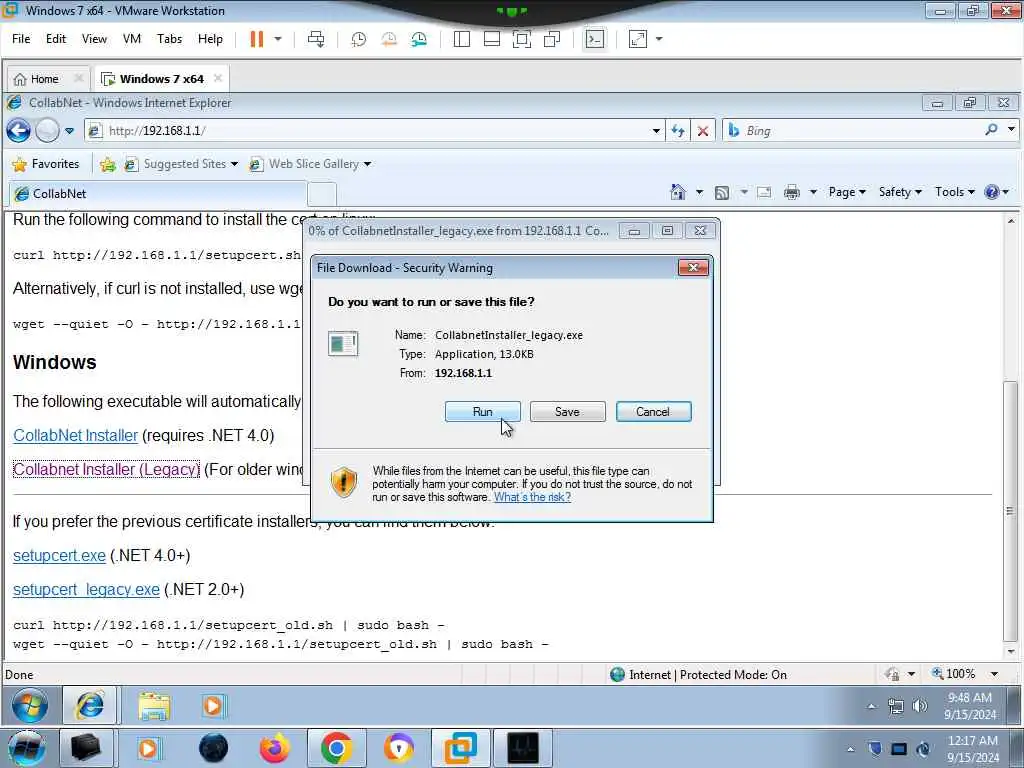Click the setupcert_legacy.exe link

pyautogui.click(x=86, y=590)
